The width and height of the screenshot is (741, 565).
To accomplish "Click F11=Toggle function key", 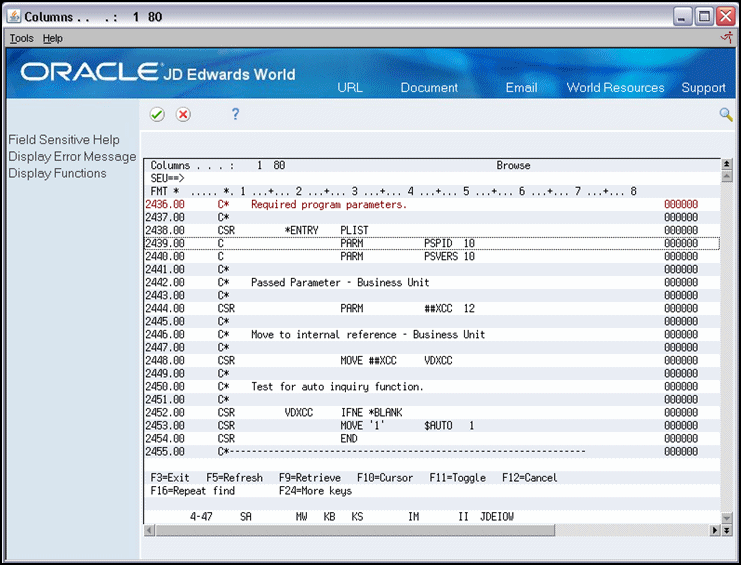I will pos(457,478).
